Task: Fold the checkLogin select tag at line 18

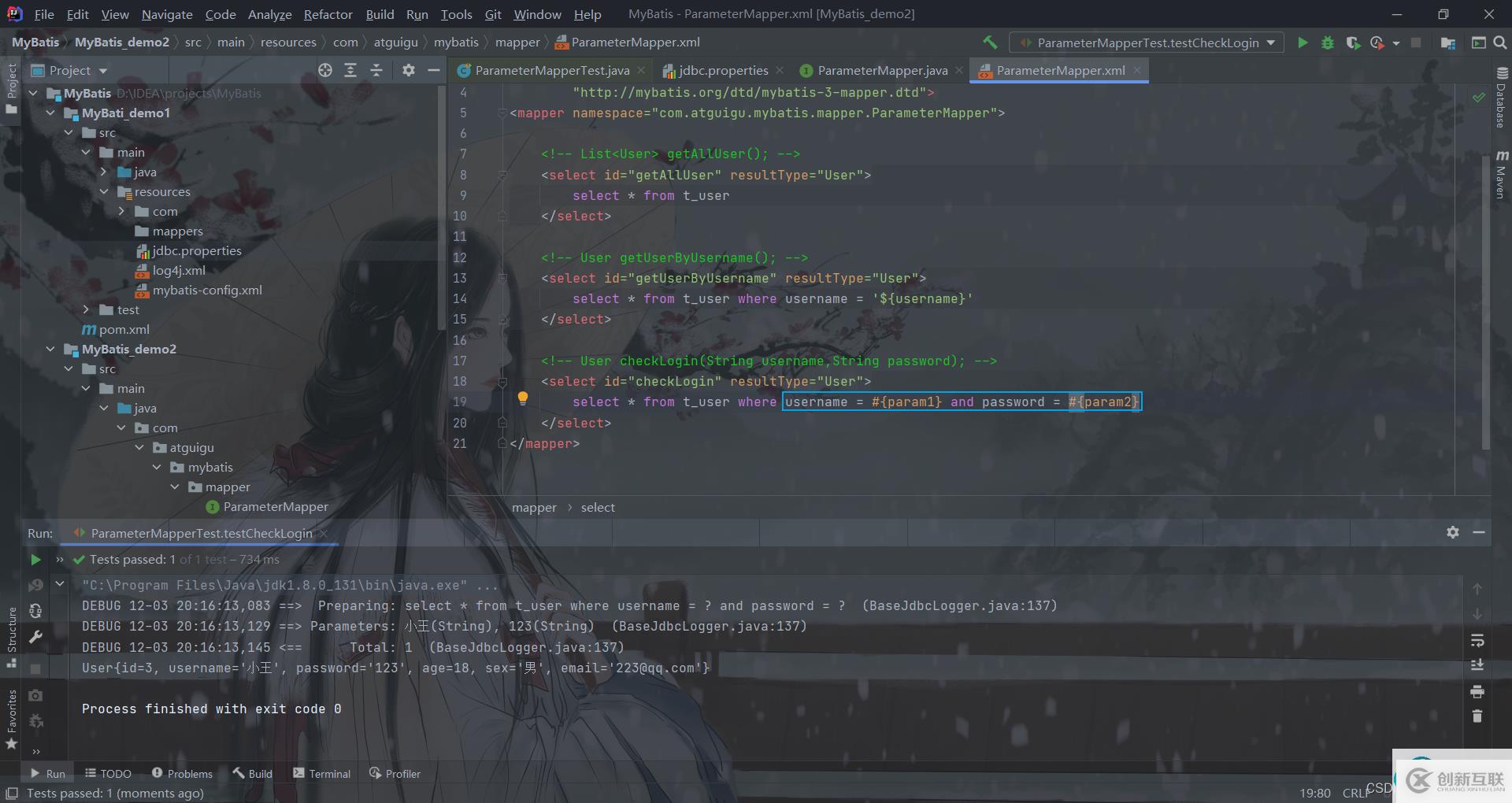Action: 502,382
